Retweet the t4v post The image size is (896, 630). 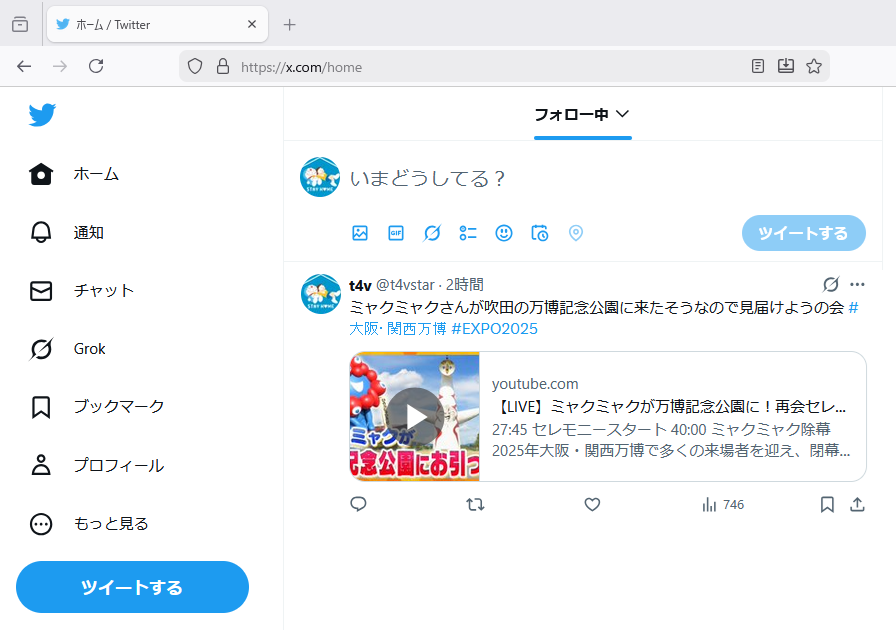point(476,505)
